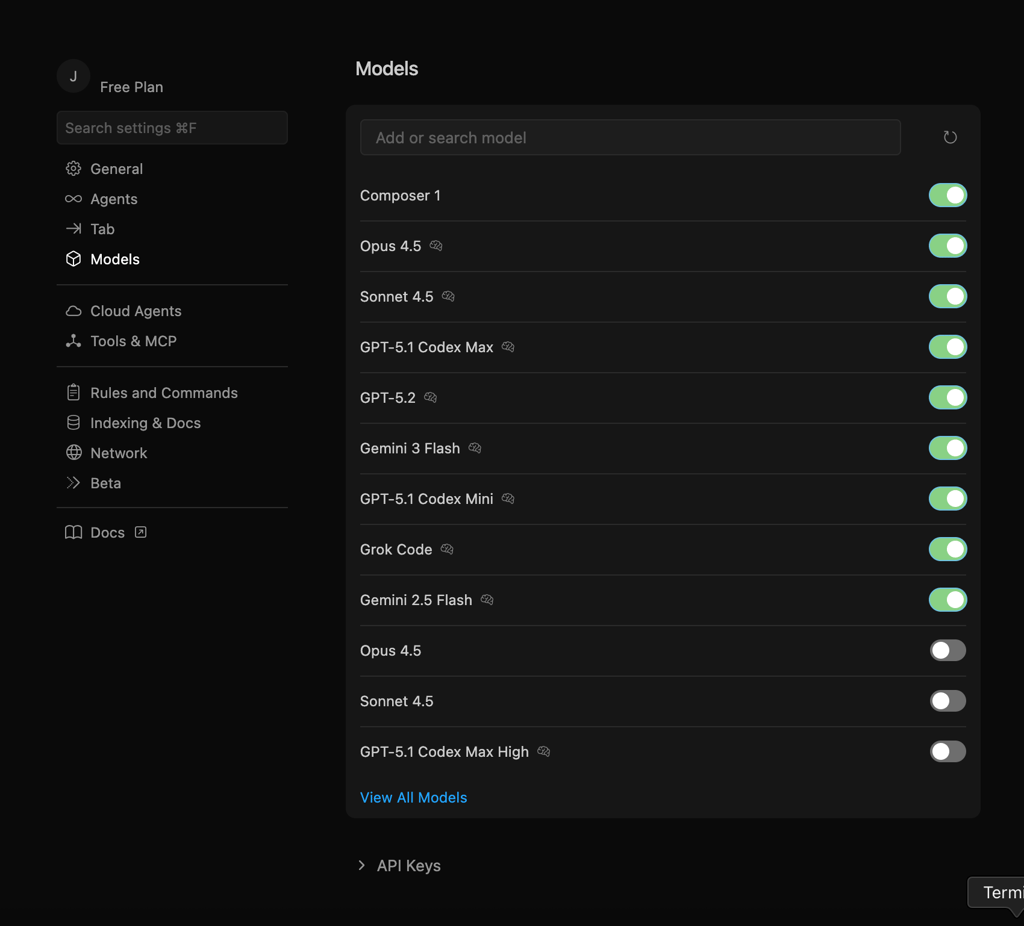Click the General gear icon
1024x926 pixels.
[73, 168]
